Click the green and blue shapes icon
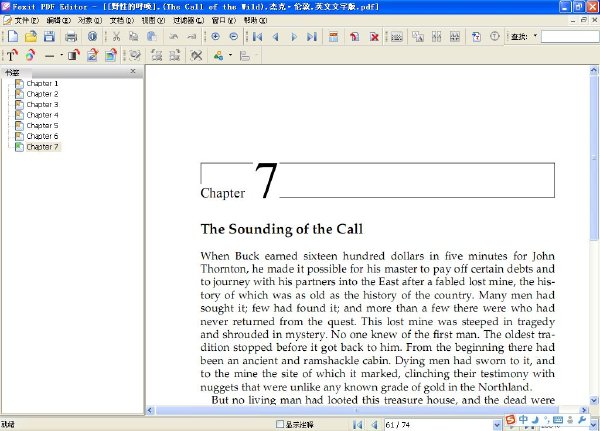Image resolution: width=600 pixels, height=431 pixels. tap(218, 56)
